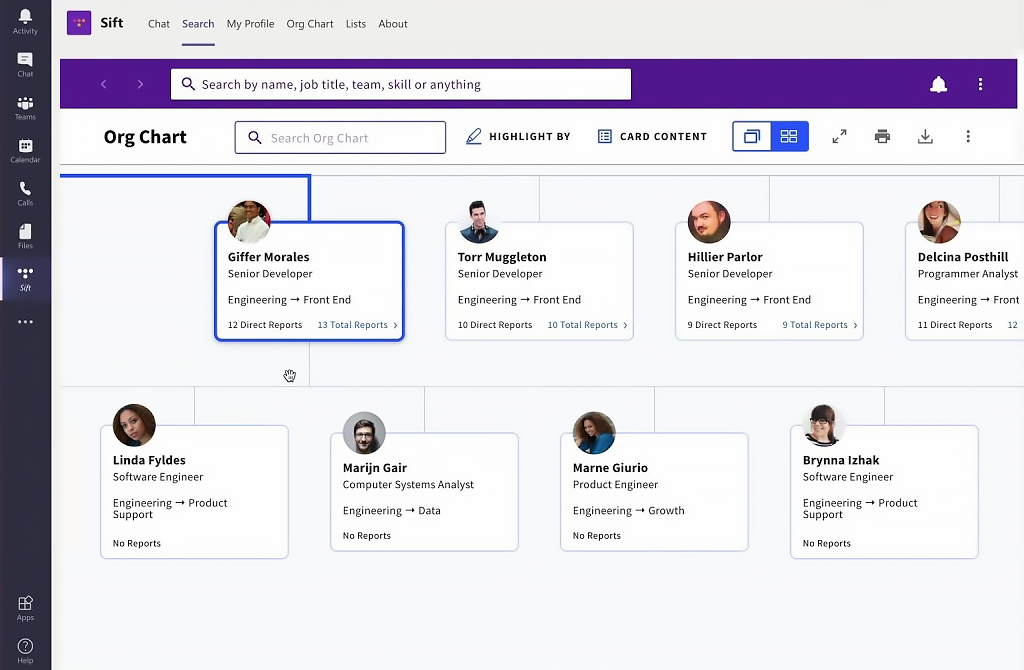Open Giffer Morales name link

[x=268, y=257]
